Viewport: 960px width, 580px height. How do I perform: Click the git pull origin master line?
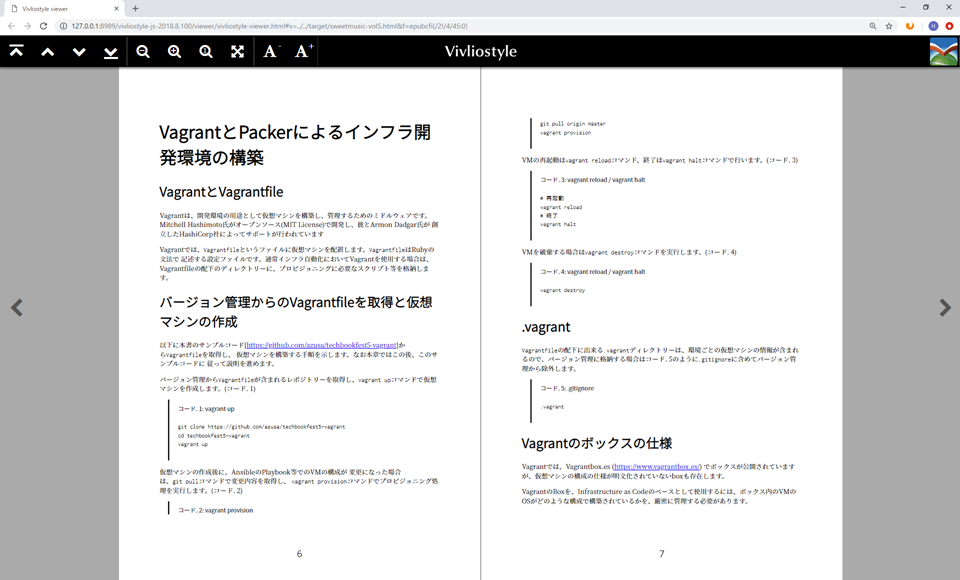pos(572,124)
